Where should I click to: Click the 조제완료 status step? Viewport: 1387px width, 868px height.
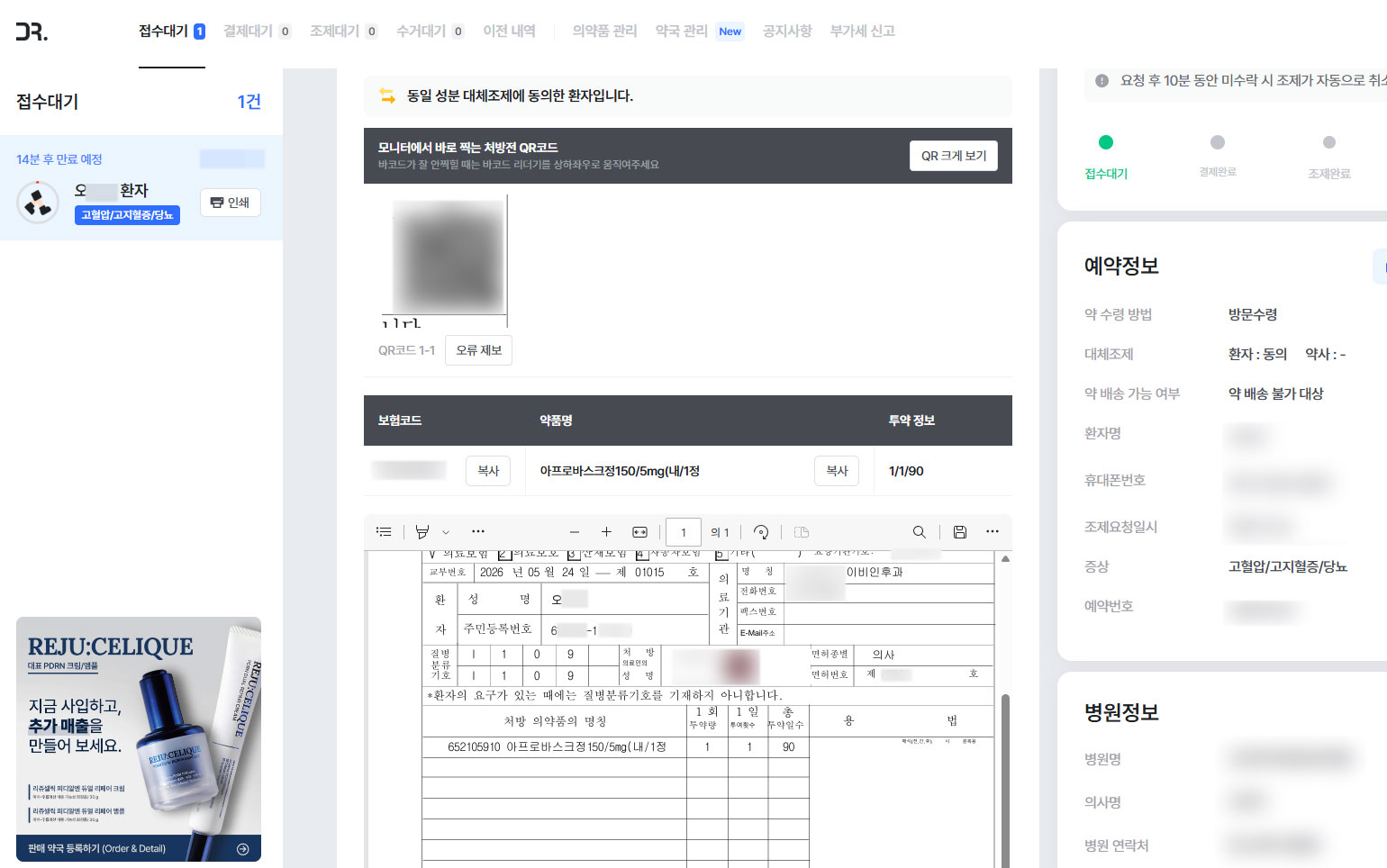click(1329, 157)
